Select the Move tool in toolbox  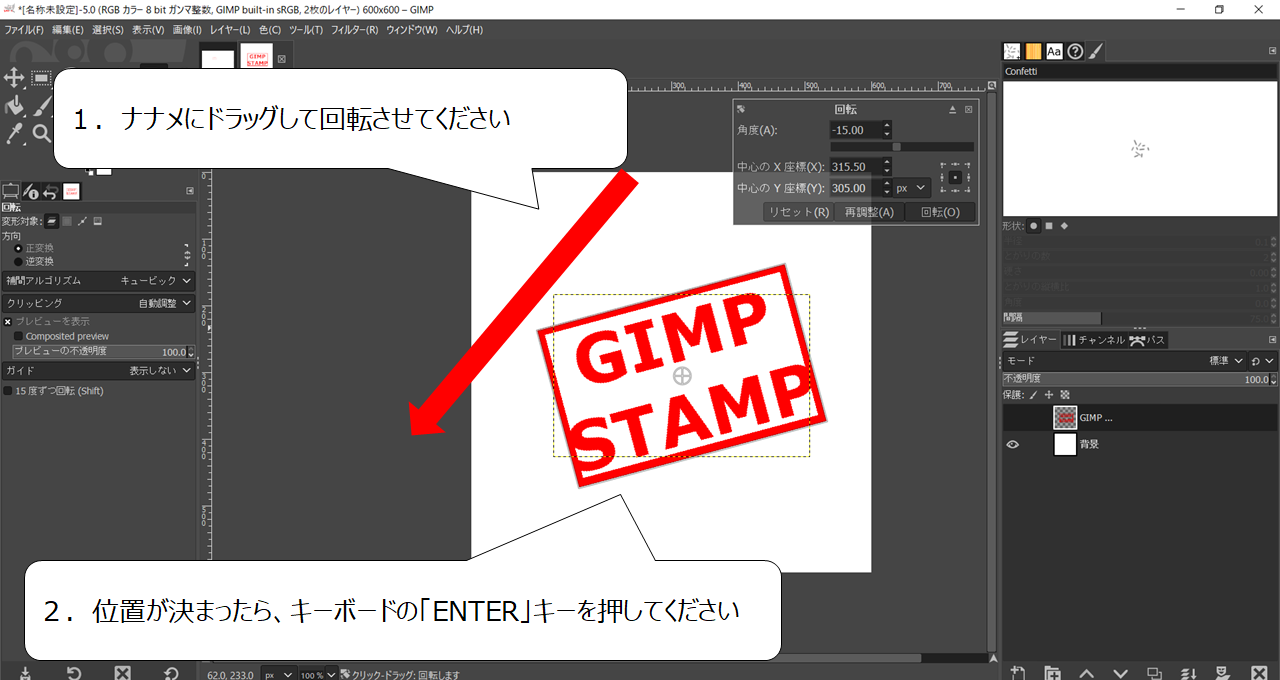click(x=14, y=77)
